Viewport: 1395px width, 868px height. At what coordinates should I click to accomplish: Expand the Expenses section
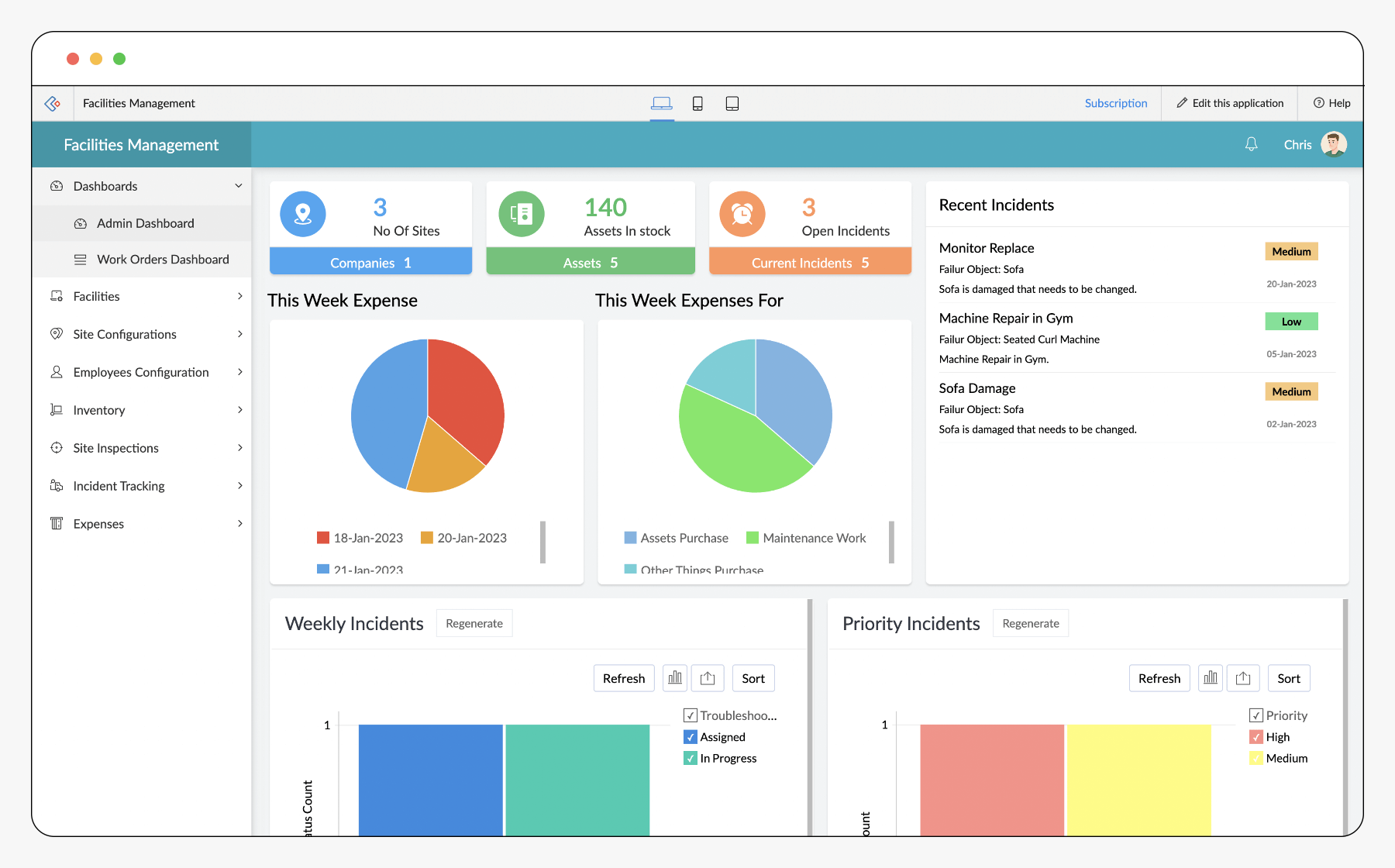[239, 523]
